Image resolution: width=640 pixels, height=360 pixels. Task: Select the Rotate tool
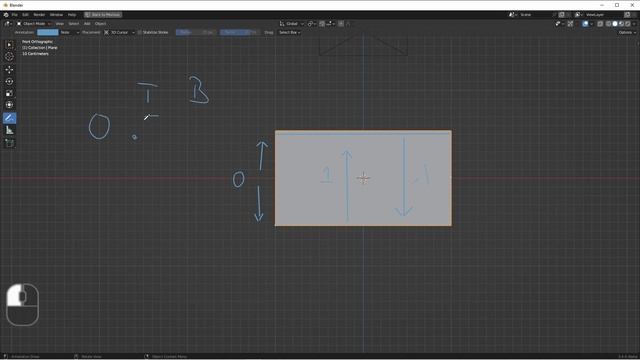coord(9,81)
